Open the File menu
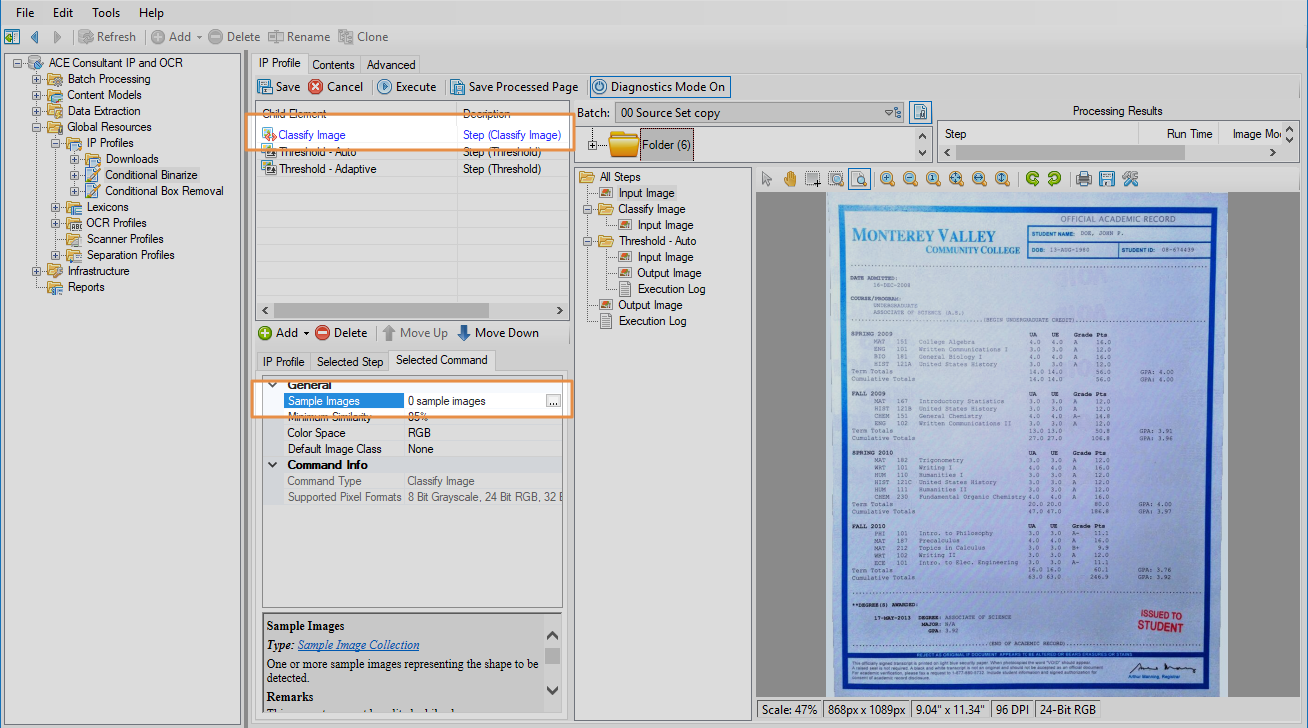The image size is (1308, 728). tap(25, 13)
